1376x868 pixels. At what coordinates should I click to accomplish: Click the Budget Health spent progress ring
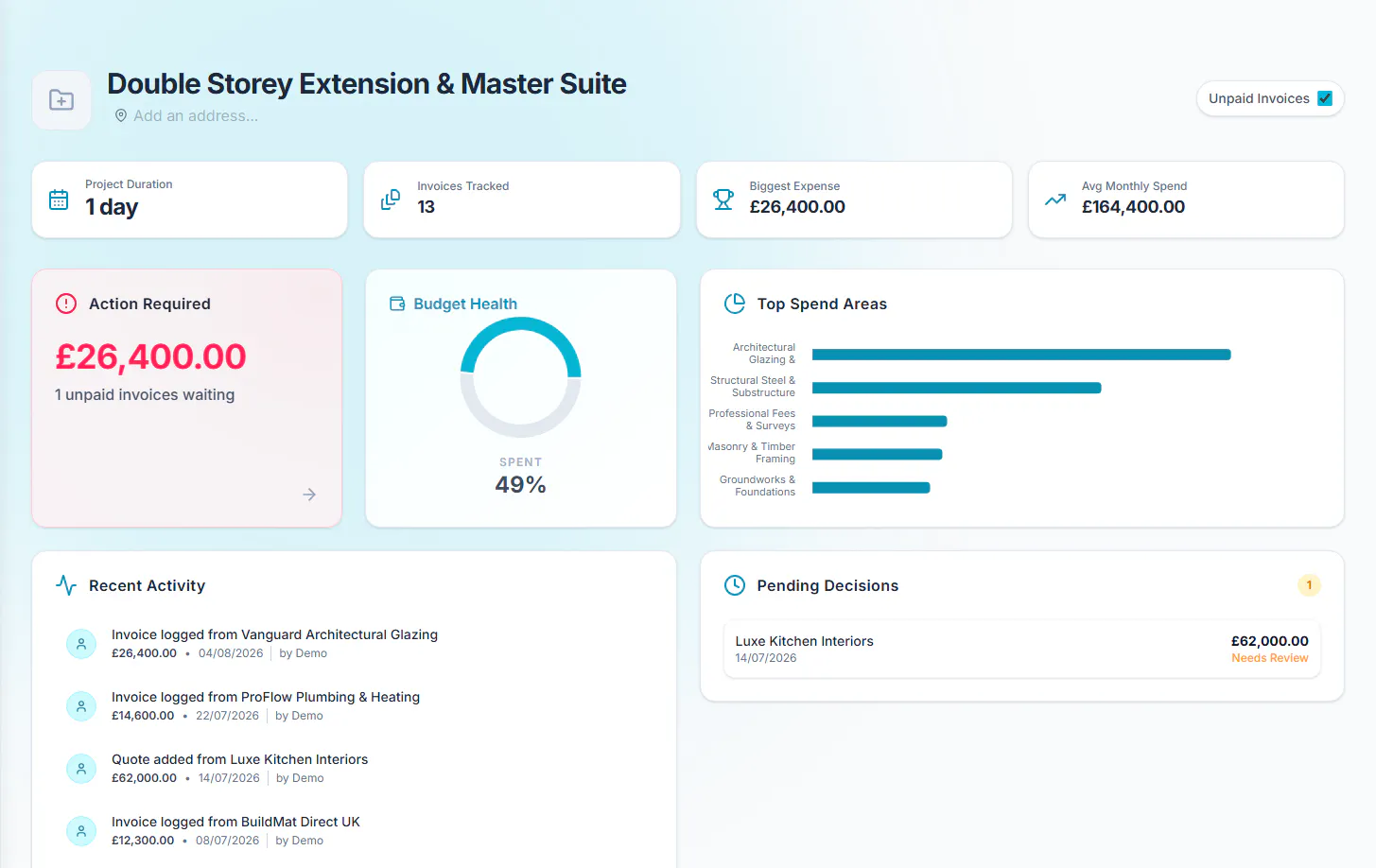521,377
